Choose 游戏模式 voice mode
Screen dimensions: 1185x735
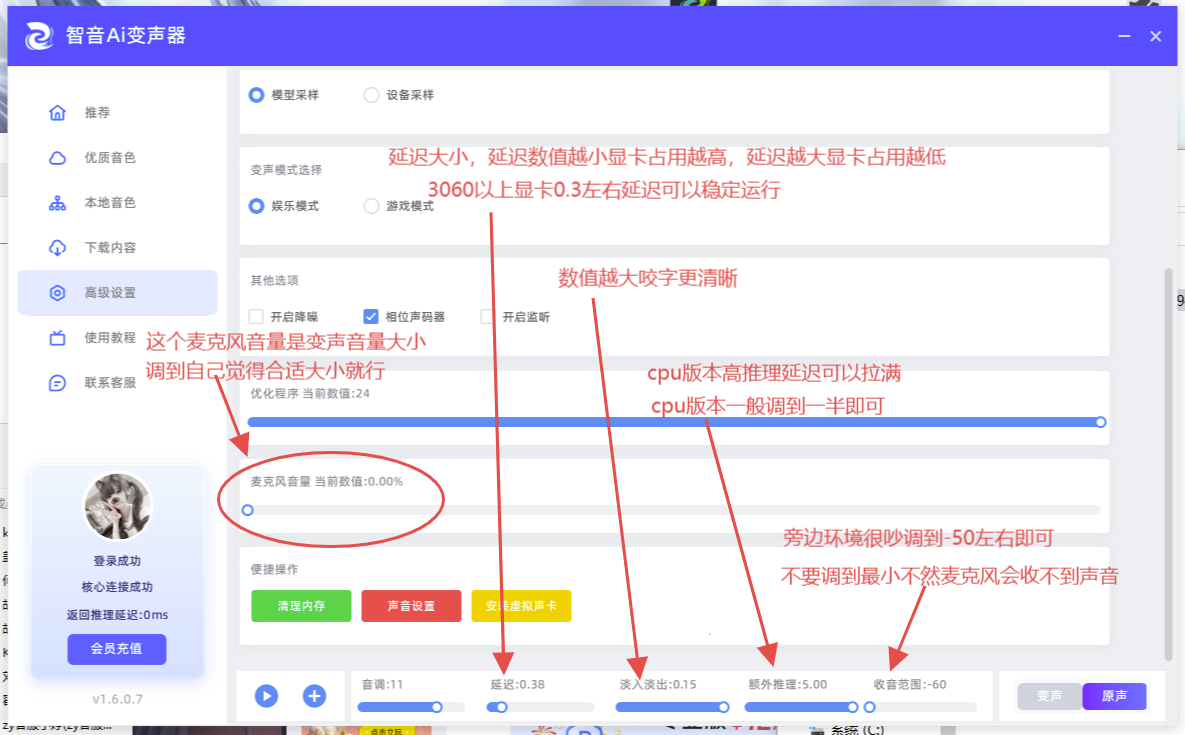371,206
